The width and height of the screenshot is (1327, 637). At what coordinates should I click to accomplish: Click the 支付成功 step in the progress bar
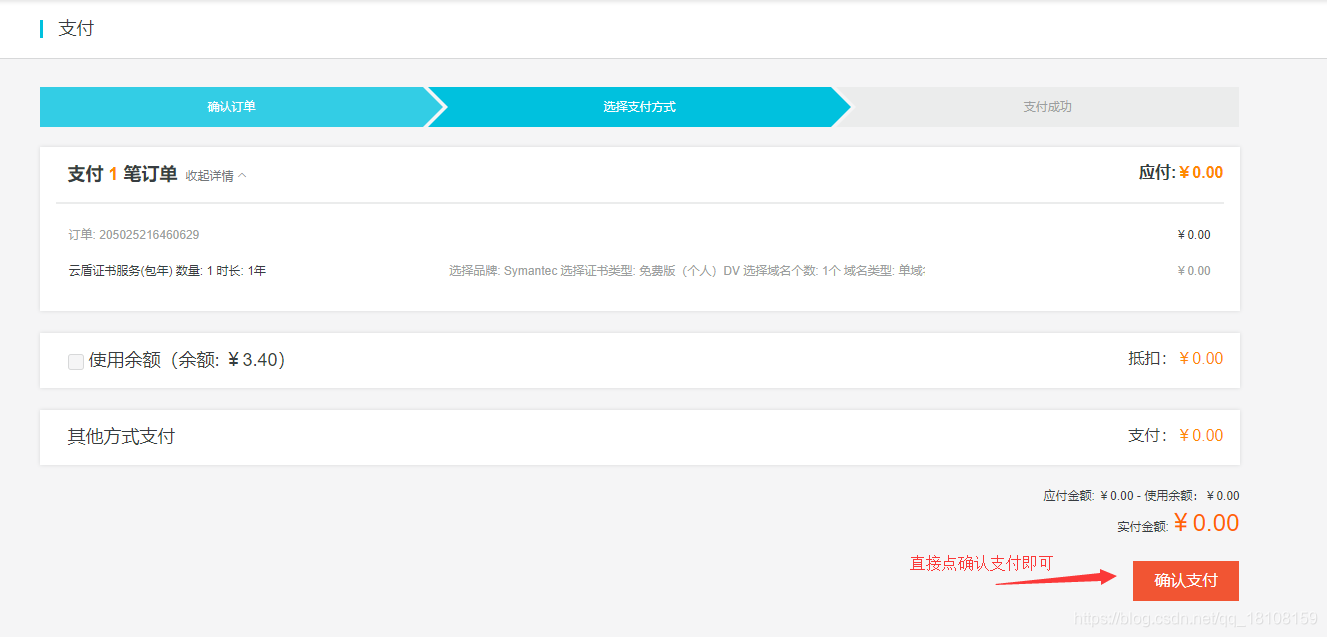(1045, 106)
